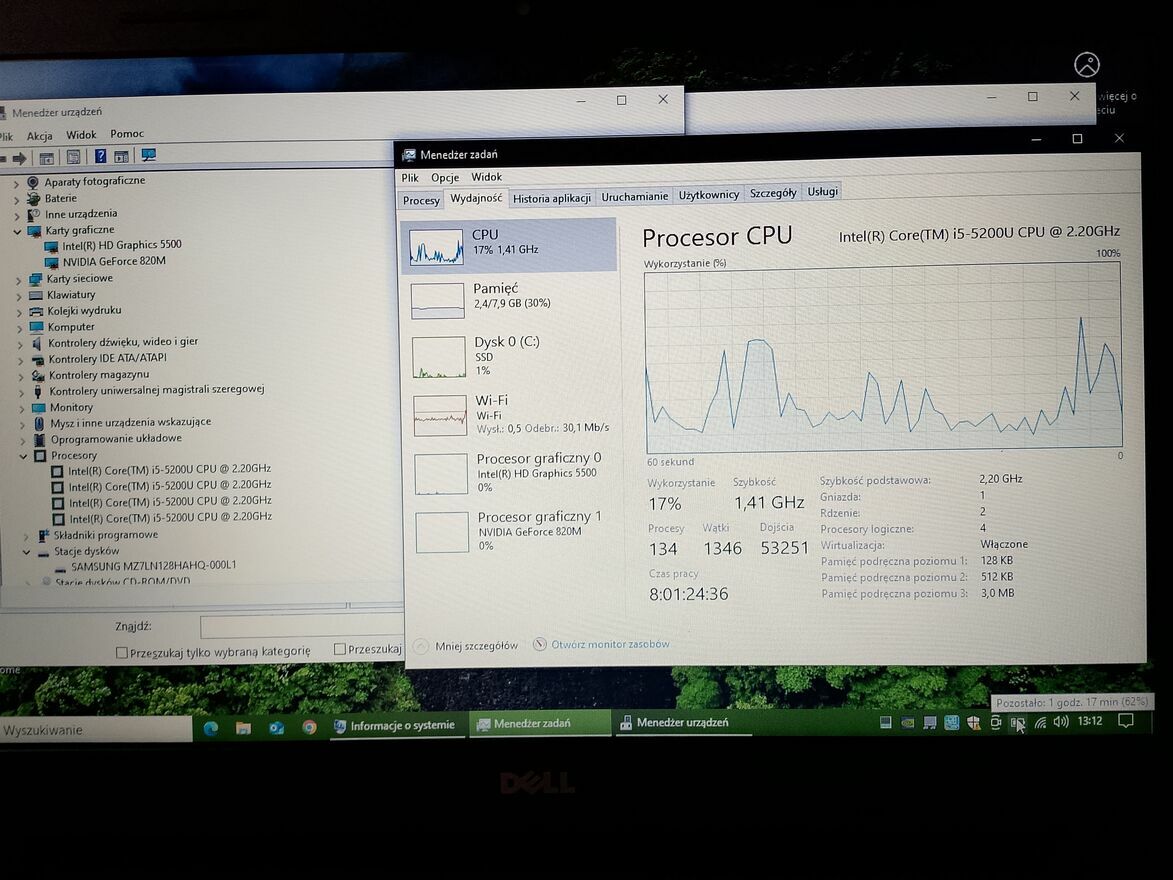Click the 'Mniej szczegółów' button

475,646
